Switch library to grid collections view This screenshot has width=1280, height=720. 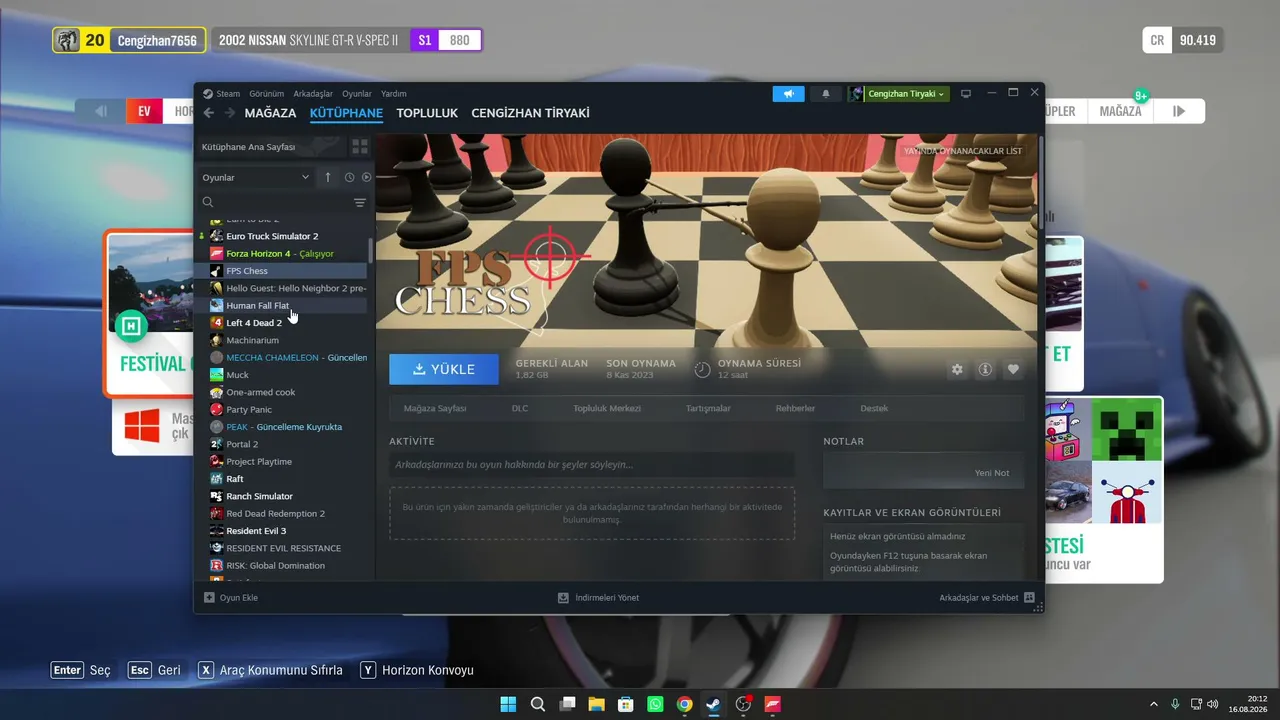coord(359,147)
